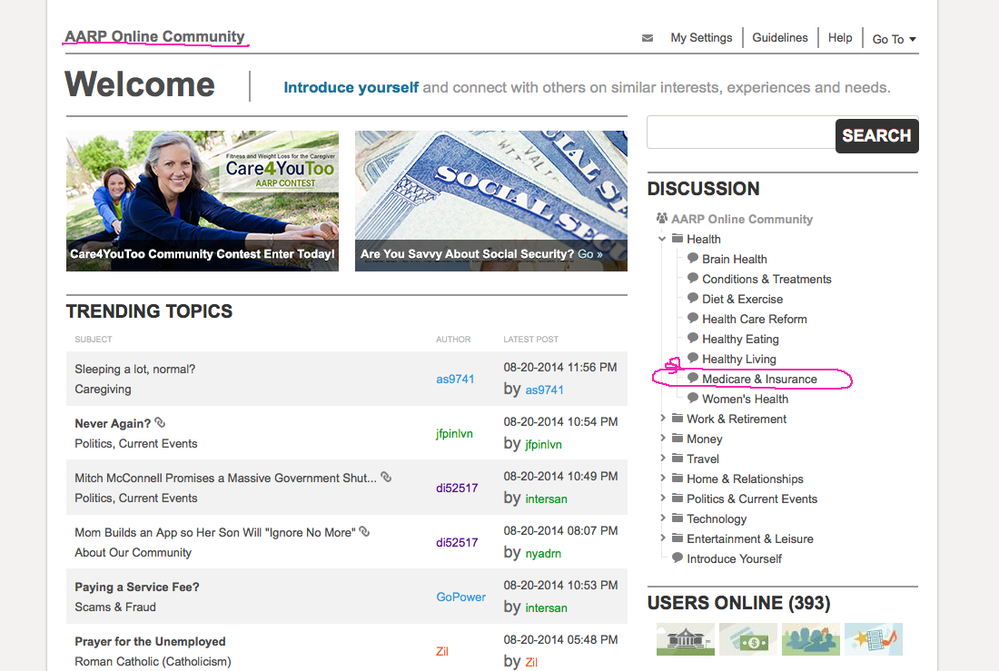Open My Settings

(x=701, y=37)
